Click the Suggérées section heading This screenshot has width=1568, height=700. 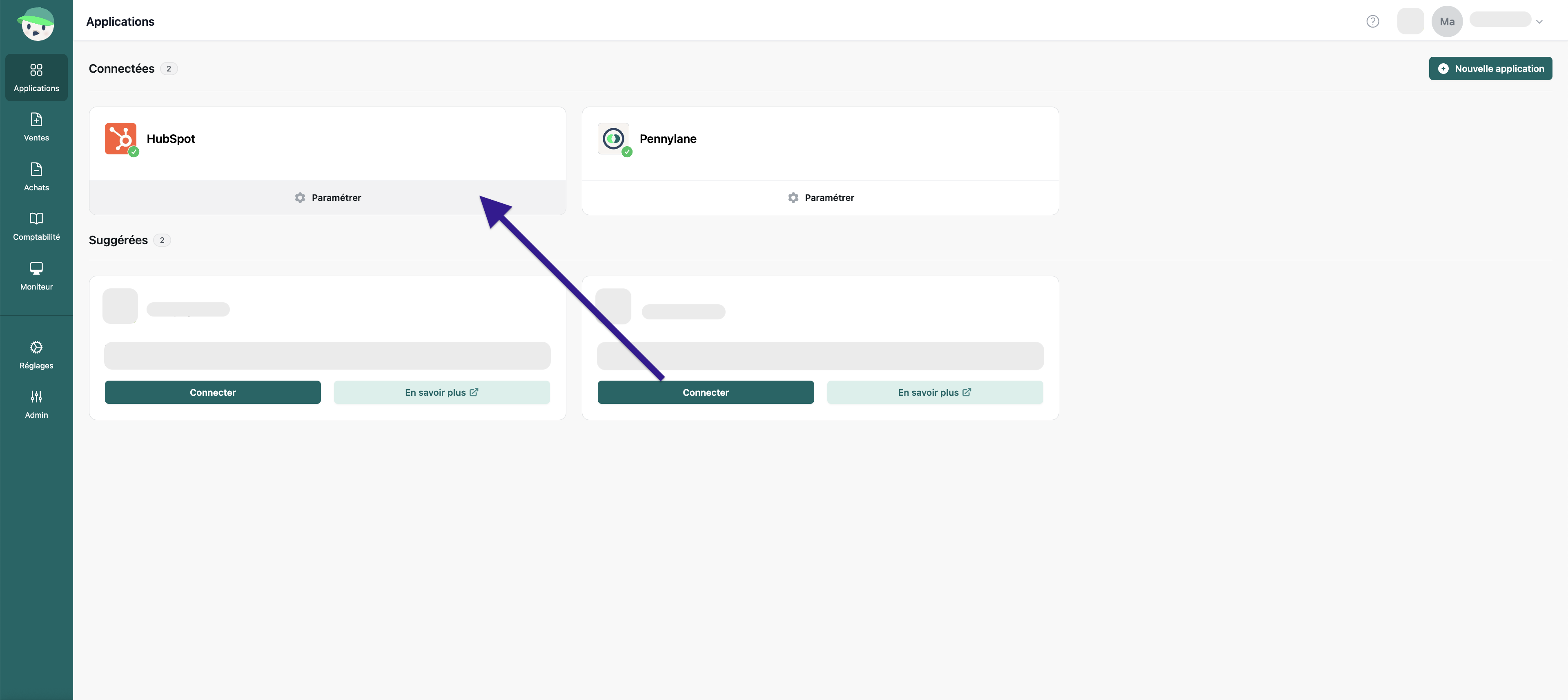(x=118, y=241)
